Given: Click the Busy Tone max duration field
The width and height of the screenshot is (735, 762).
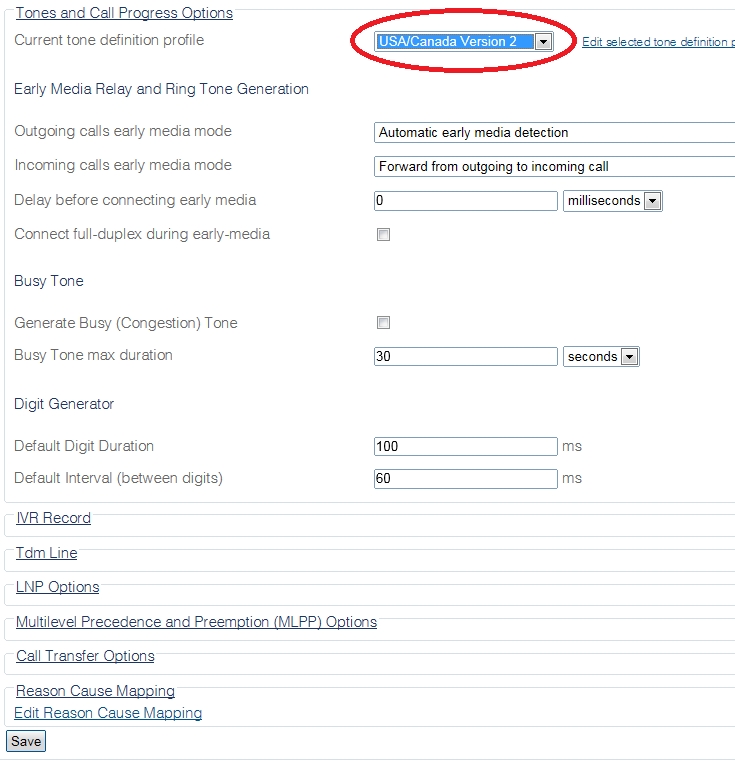Looking at the screenshot, I should click(465, 356).
